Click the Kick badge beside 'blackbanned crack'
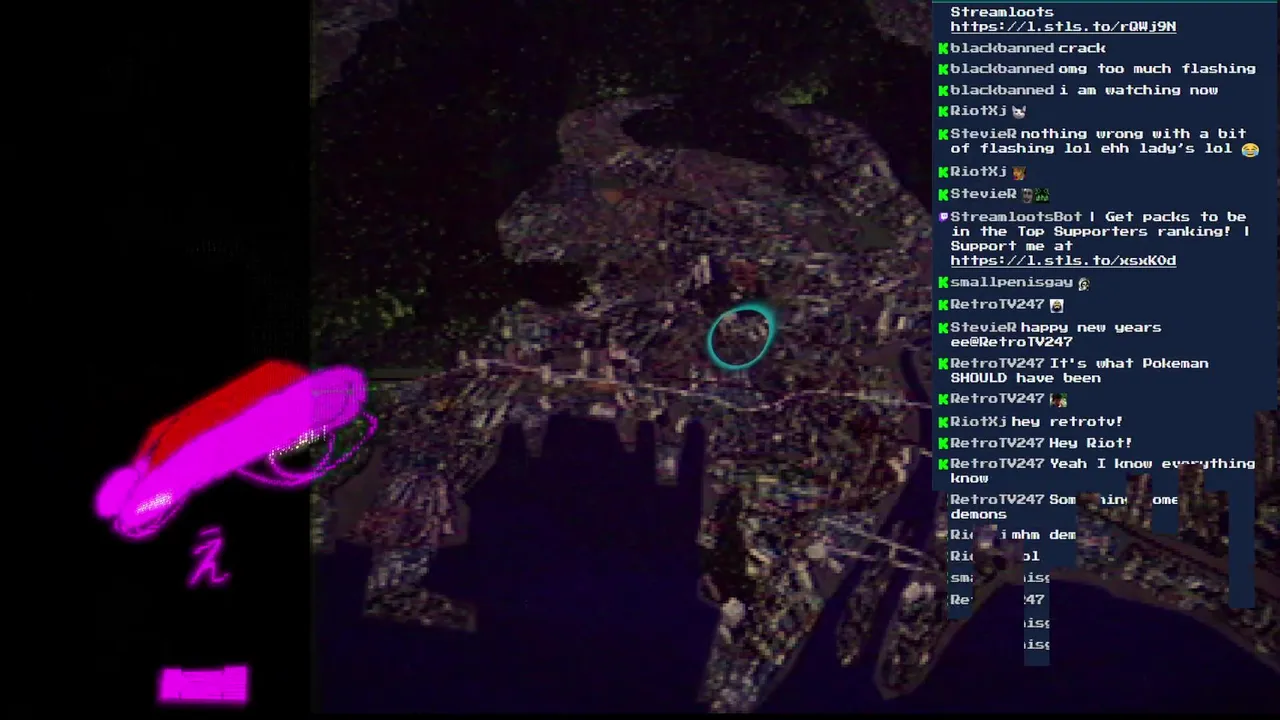 942,49
